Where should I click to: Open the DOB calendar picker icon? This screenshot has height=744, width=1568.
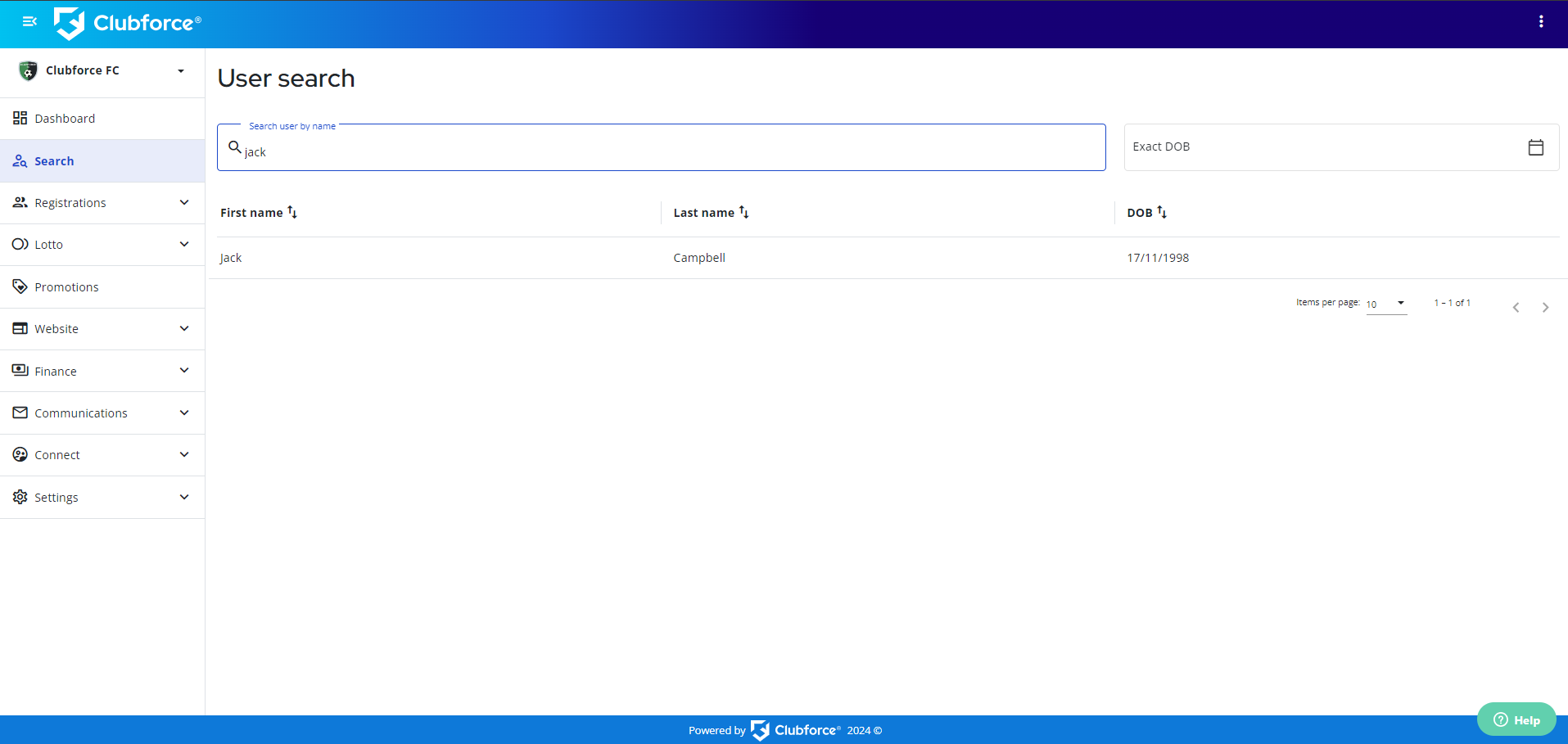point(1536,147)
